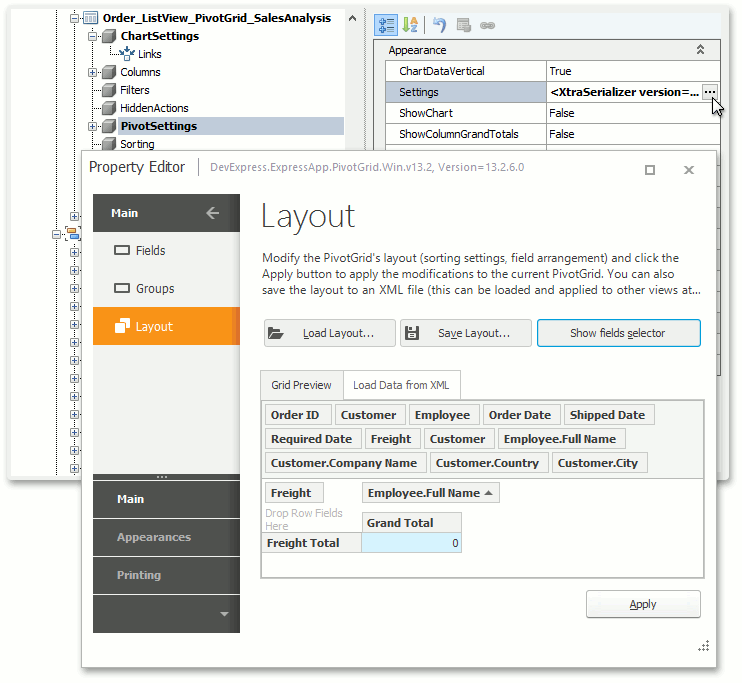Click the floppy disk icon on Save Layout

pos(412,333)
